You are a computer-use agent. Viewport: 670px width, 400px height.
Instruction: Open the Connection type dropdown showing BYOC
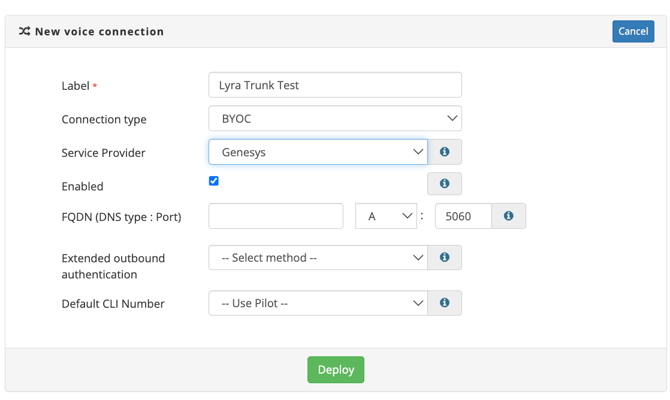coord(335,118)
